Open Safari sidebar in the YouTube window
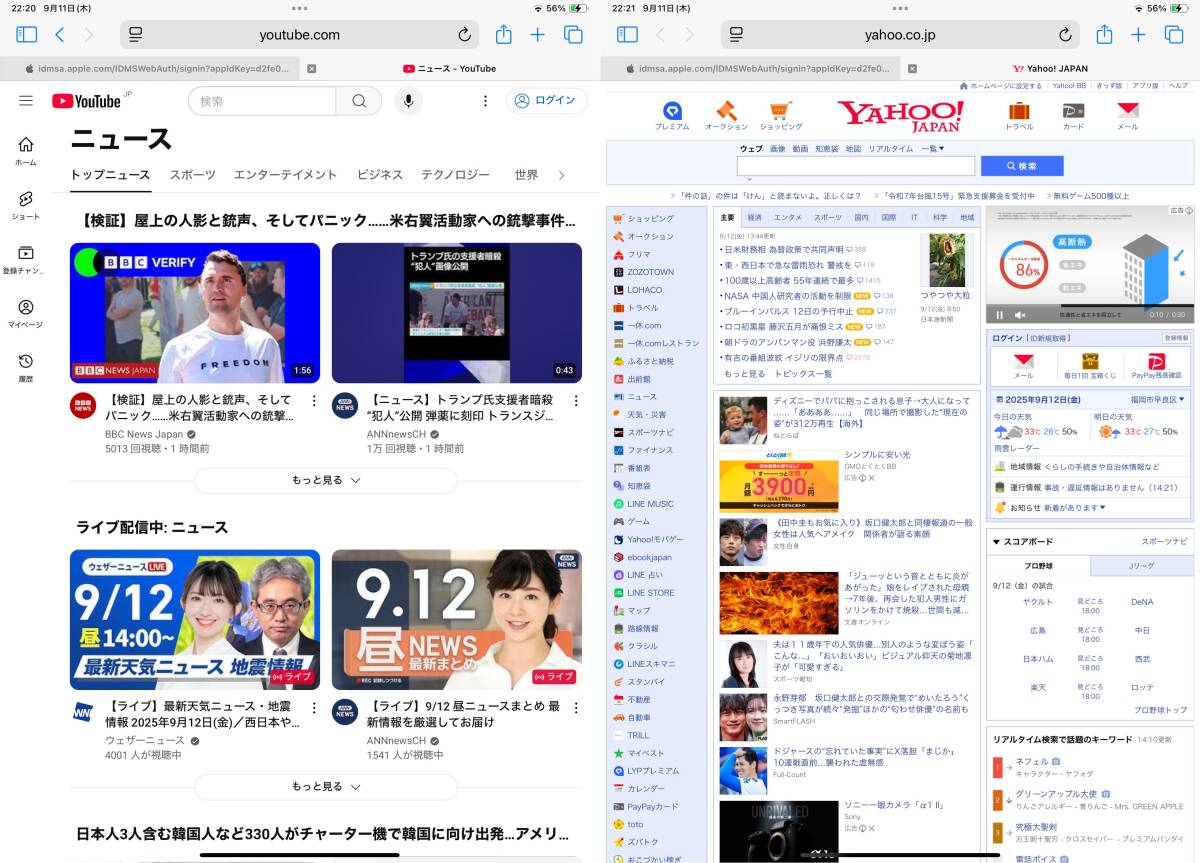The image size is (1200, 863). (27, 35)
